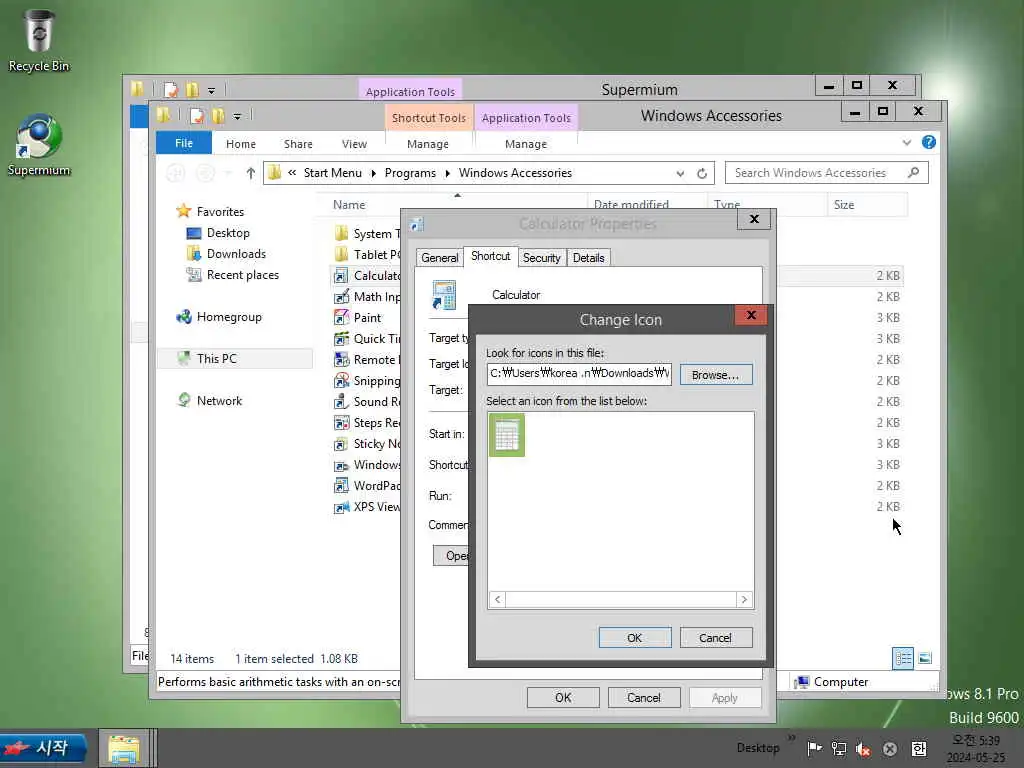Switch to Details tab in Calculator Properties

pyautogui.click(x=588, y=258)
